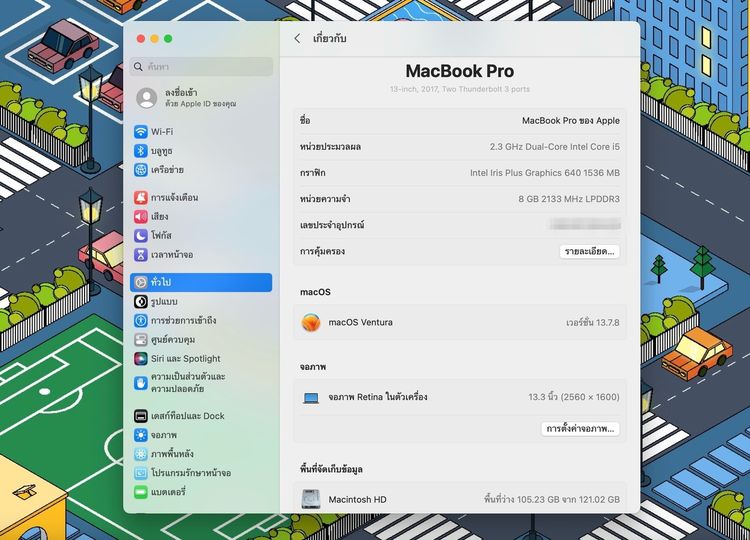Select 2.3 GHz Dual-Core Intel Core i5 text
Viewport: 750px width, 540px height.
[x=554, y=147]
